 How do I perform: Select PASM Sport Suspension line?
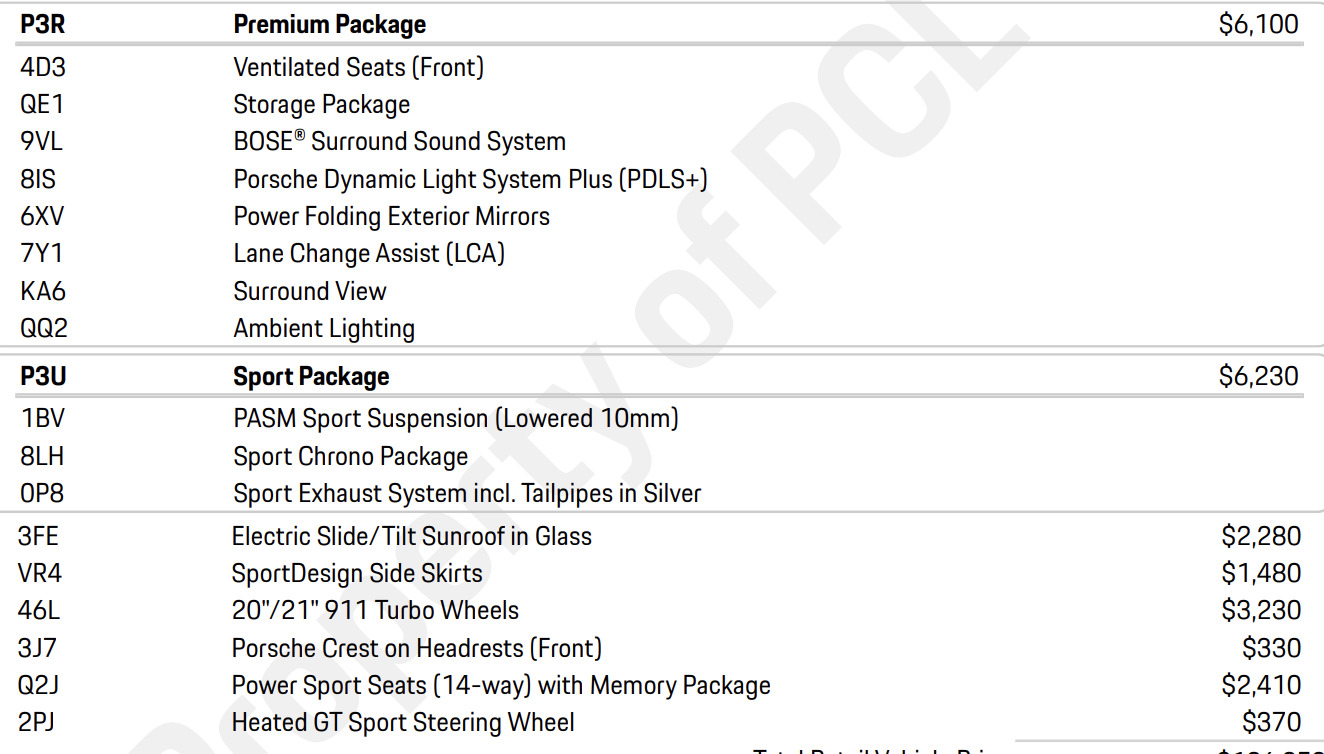click(x=456, y=418)
